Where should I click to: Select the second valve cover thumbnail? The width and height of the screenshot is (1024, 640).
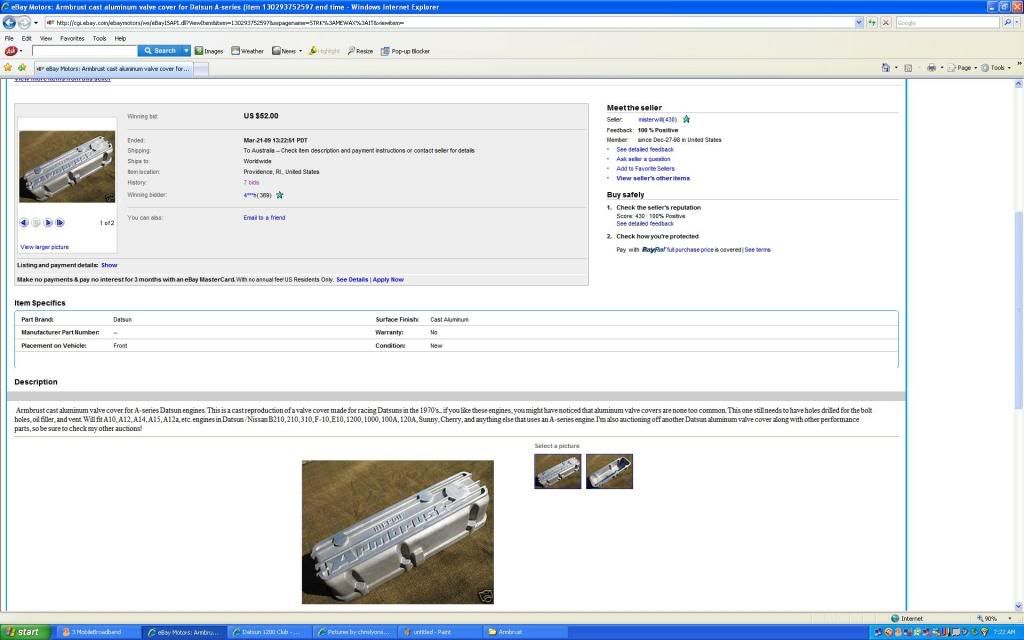click(609, 471)
